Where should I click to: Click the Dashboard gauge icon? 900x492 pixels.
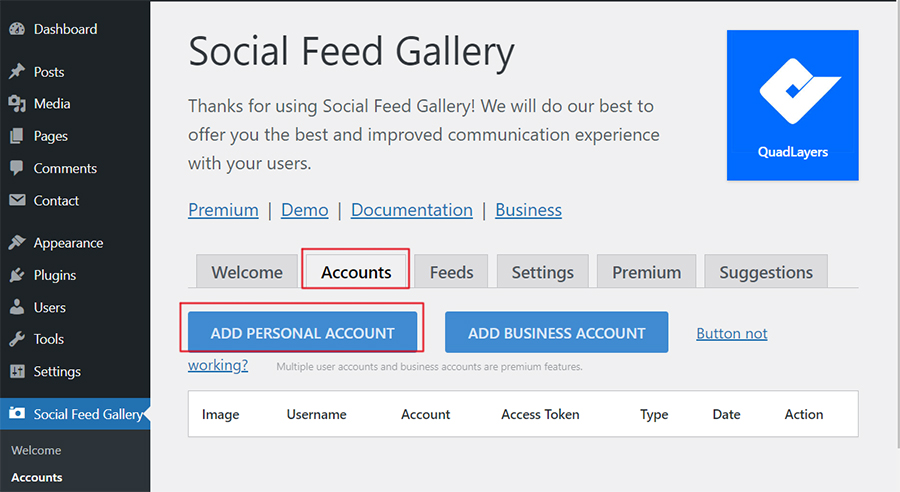[17, 29]
